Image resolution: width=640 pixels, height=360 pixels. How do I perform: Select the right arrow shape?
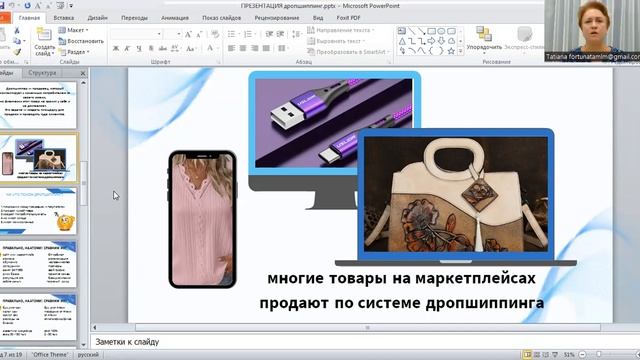click(x=431, y=41)
